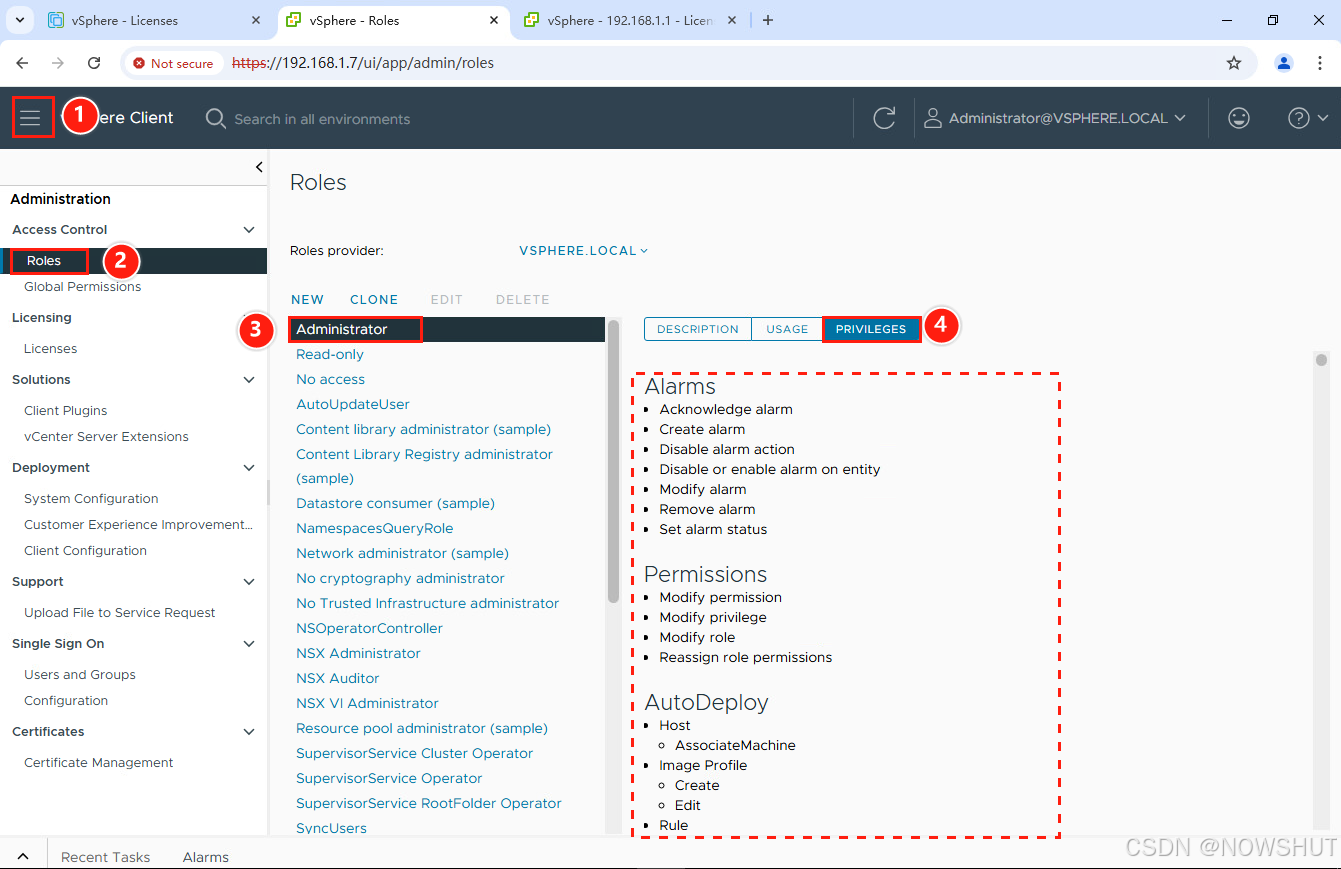Screen dimensions: 1341x869
Task: Collapse the Single Sign On section
Action: [x=249, y=644]
